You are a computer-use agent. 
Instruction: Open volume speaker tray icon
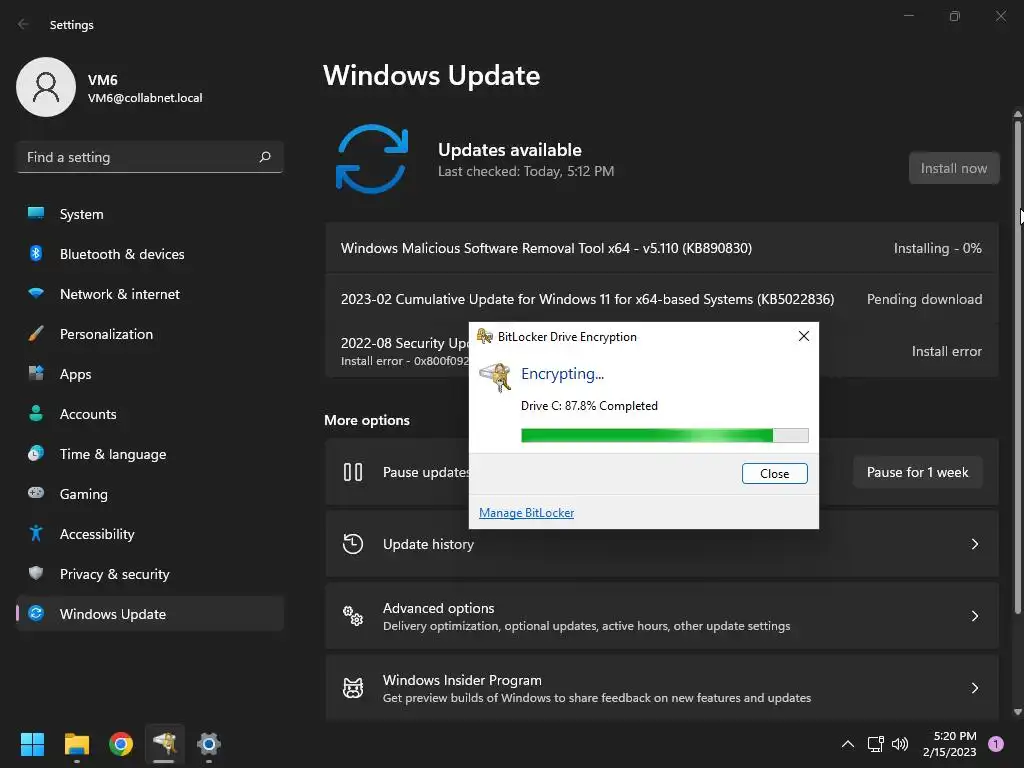click(x=900, y=744)
